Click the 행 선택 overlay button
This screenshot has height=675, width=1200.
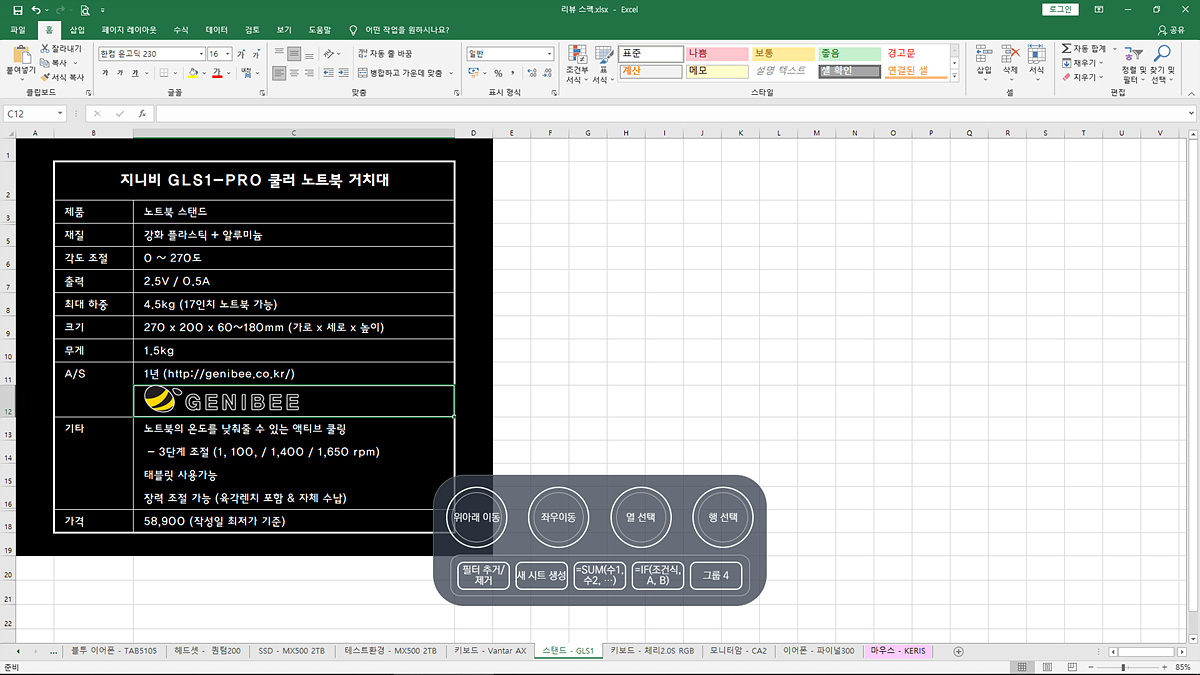pos(725,517)
